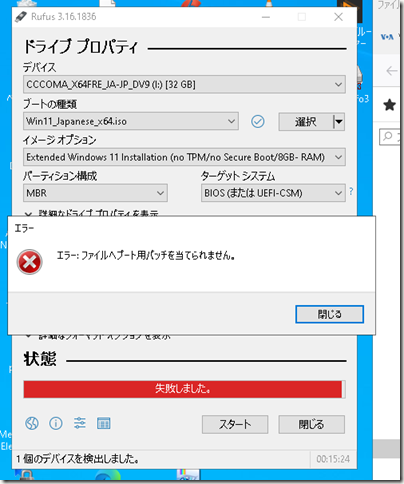
Task: Click status text 1 個のデバイスを検出しました
Action: tap(77, 459)
